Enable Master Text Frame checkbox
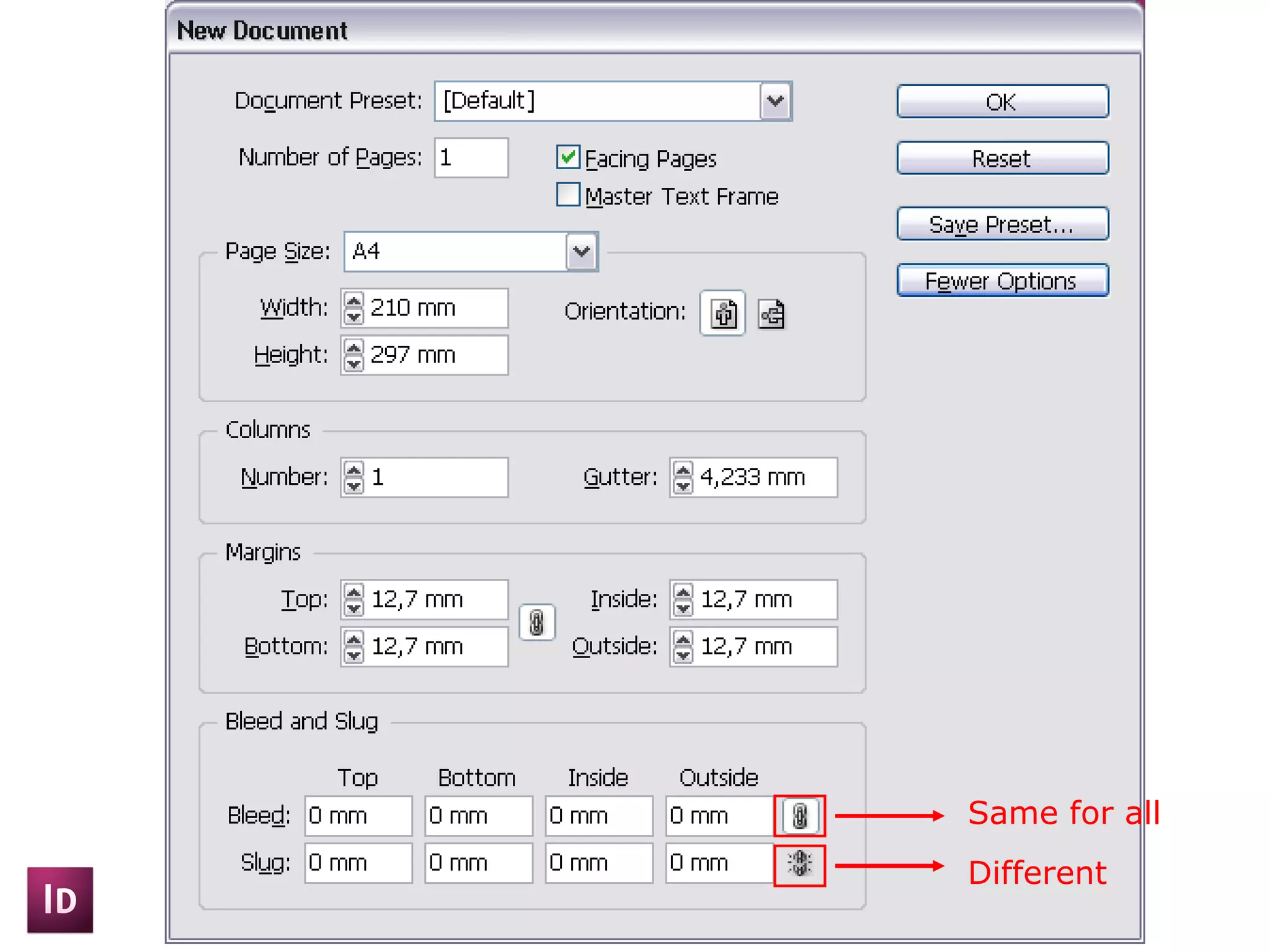Screen dimensions: 1270x952 pyautogui.click(x=568, y=195)
